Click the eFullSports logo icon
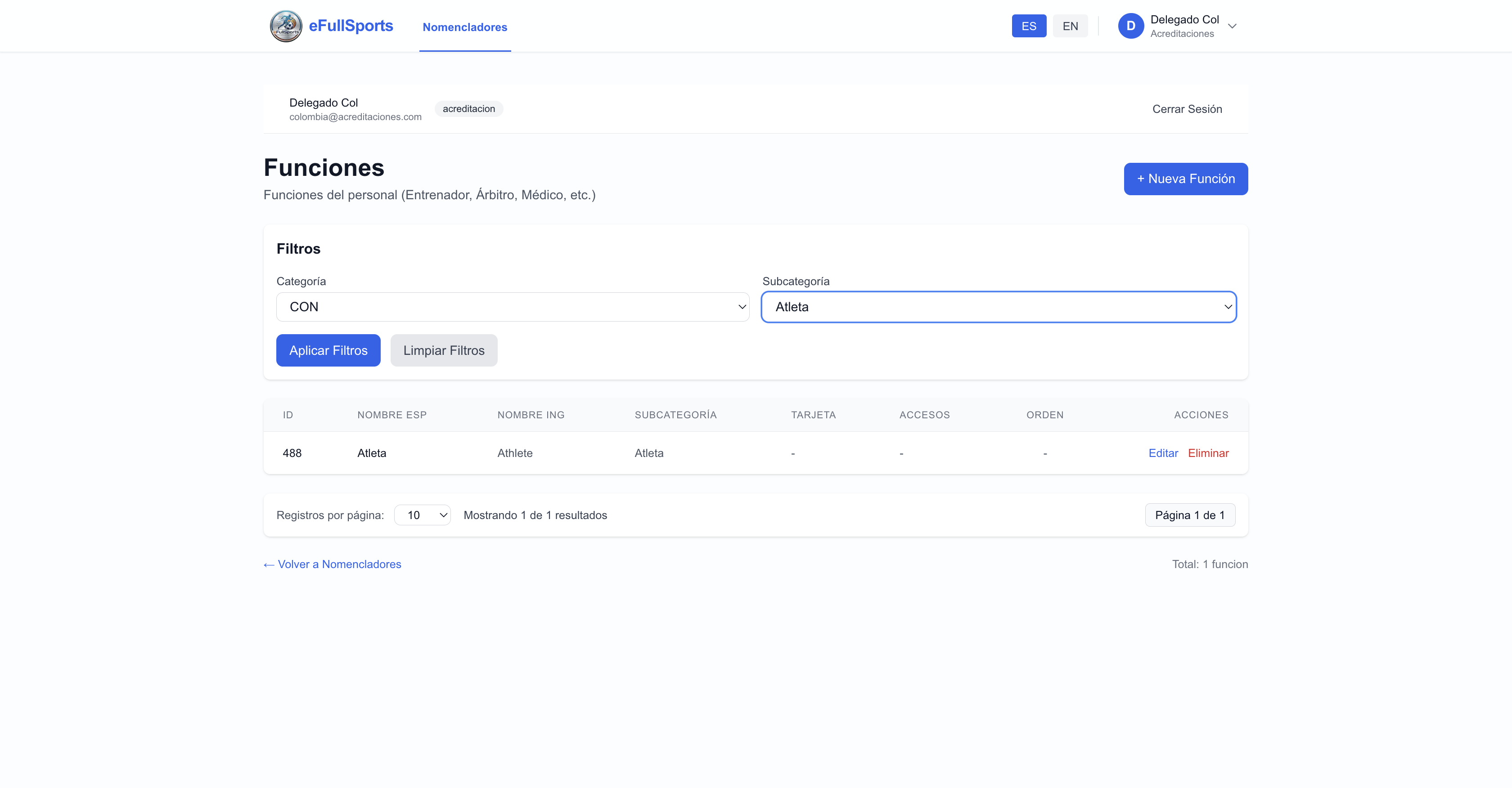This screenshot has width=1512, height=788. (x=286, y=26)
